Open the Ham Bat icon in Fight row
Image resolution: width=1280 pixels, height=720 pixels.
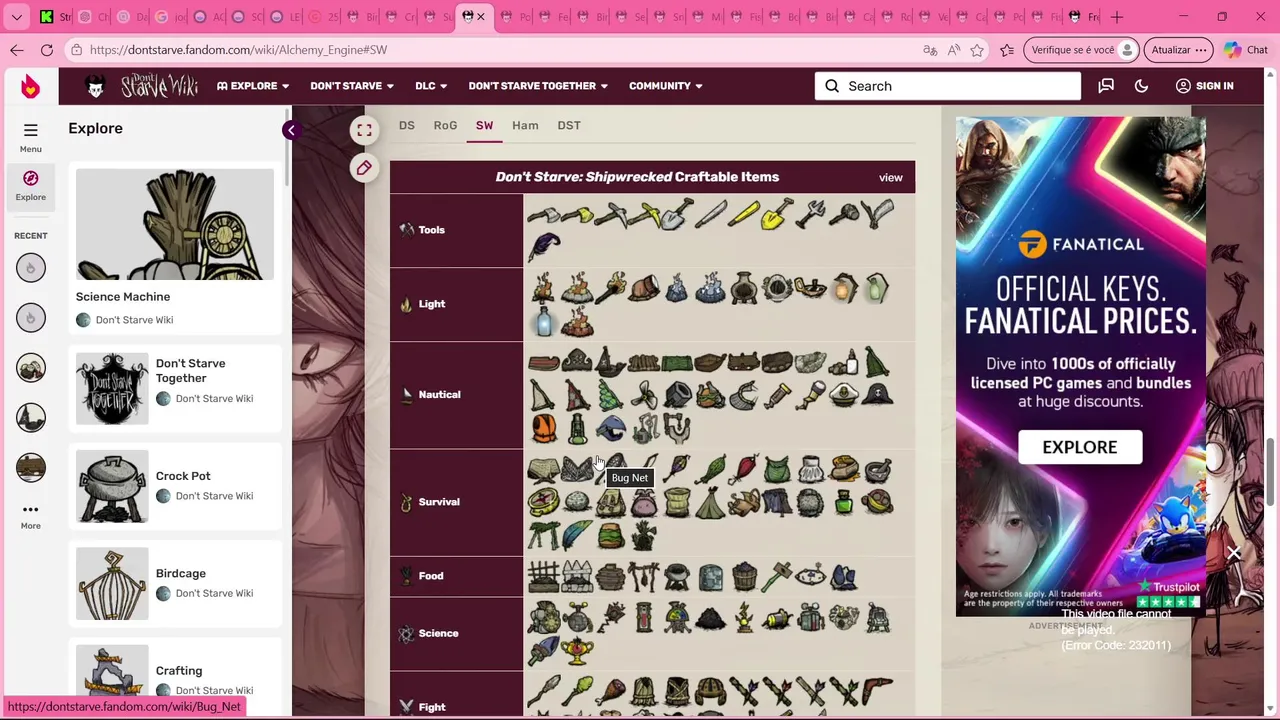click(610, 692)
